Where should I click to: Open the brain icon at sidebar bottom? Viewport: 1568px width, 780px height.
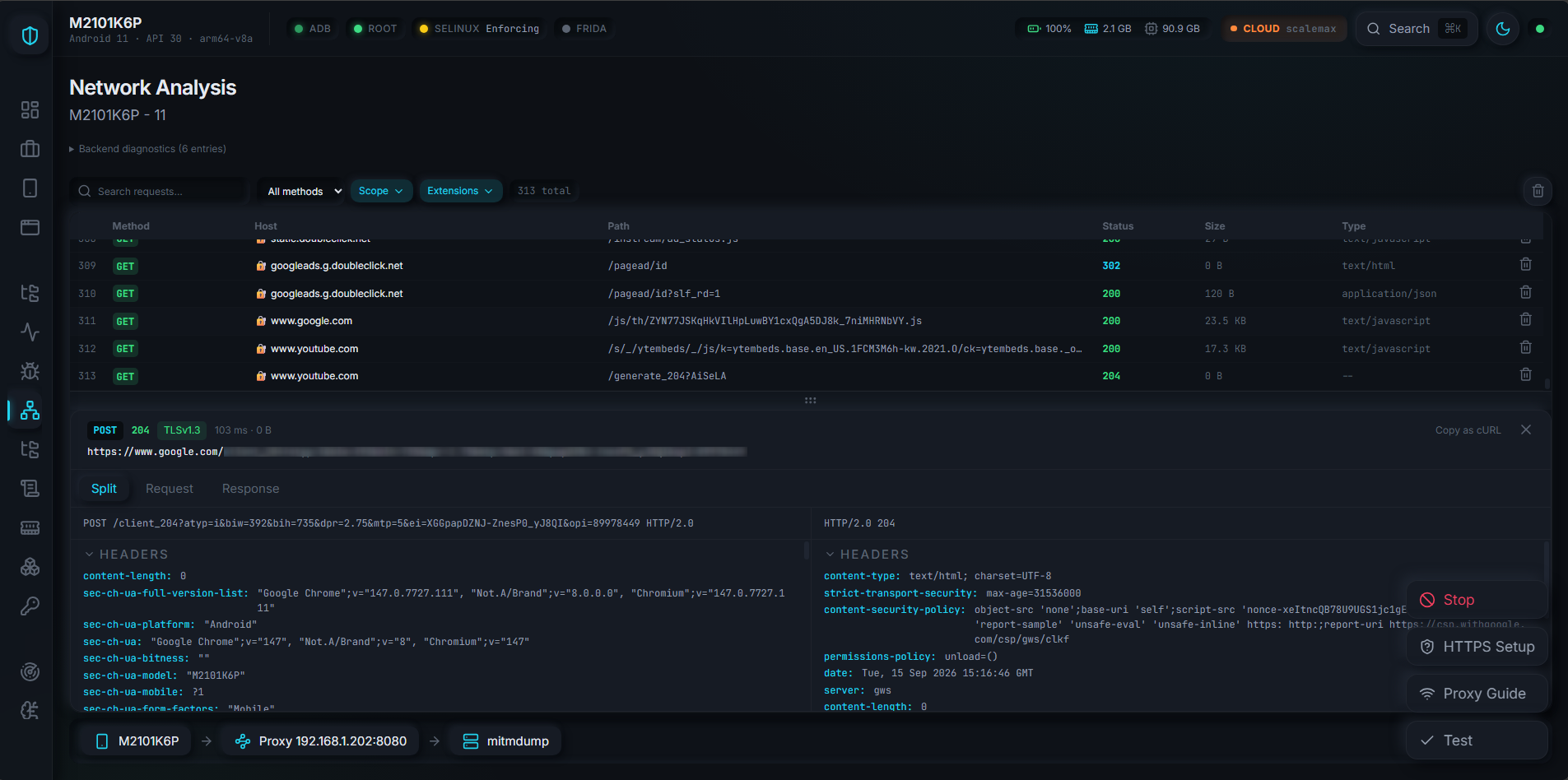coord(30,711)
